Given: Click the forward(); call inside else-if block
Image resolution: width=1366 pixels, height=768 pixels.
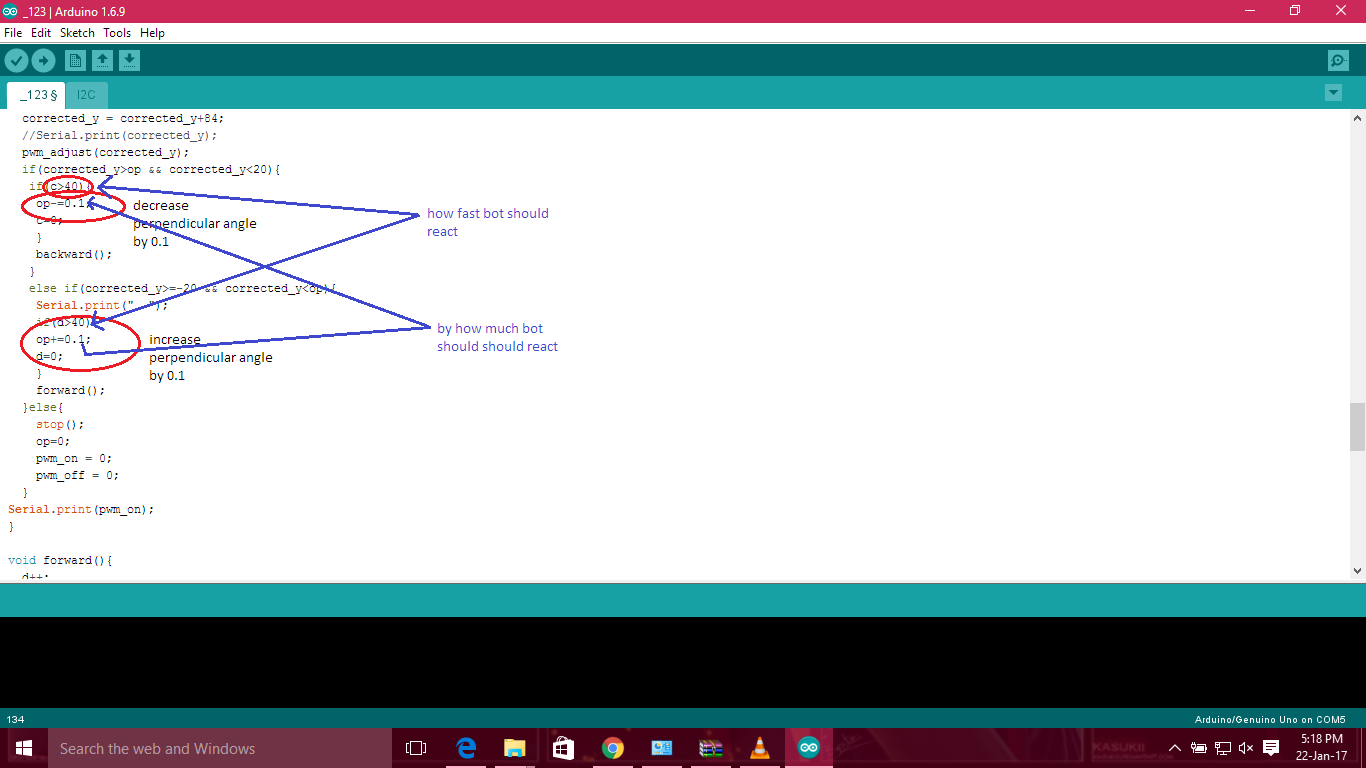Looking at the screenshot, I should pyautogui.click(x=70, y=390).
